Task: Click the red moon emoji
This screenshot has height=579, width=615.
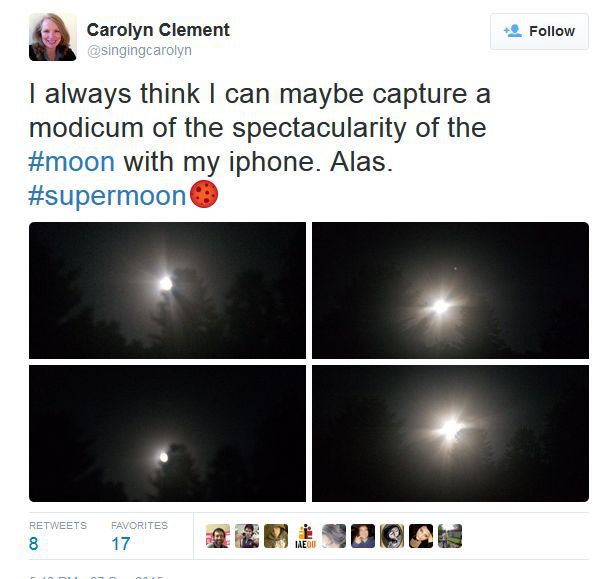Action: pyautogui.click(x=204, y=194)
